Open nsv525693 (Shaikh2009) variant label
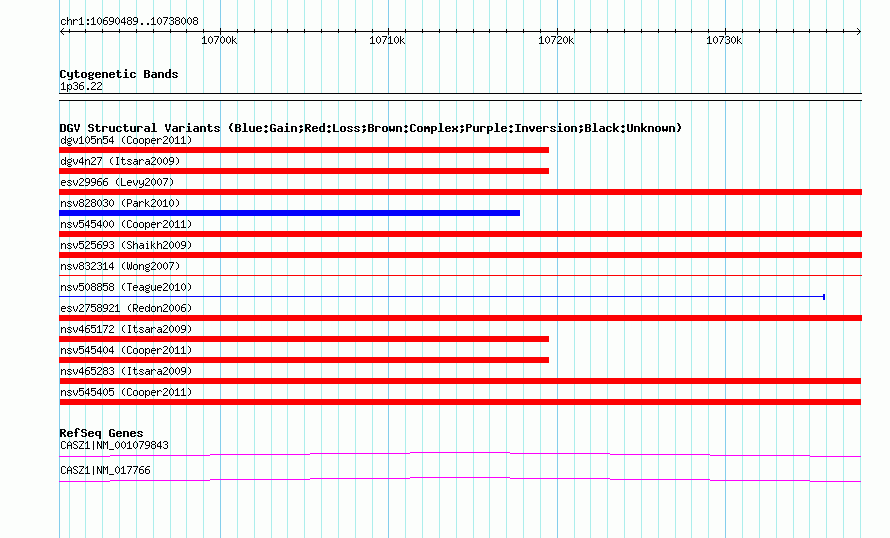This screenshot has width=890, height=538. (126, 245)
